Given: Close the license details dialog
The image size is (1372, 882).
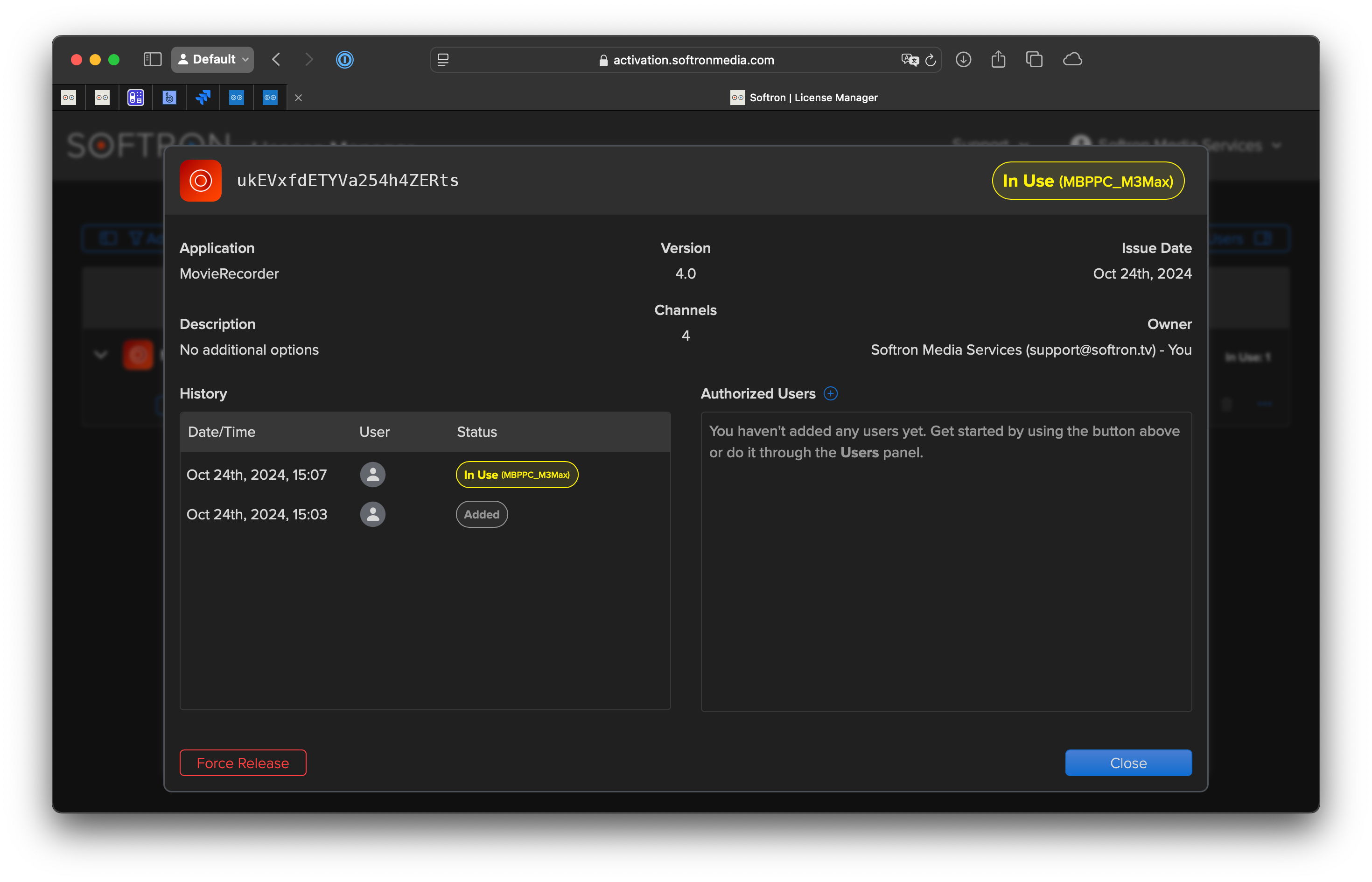Looking at the screenshot, I should click(1128, 763).
